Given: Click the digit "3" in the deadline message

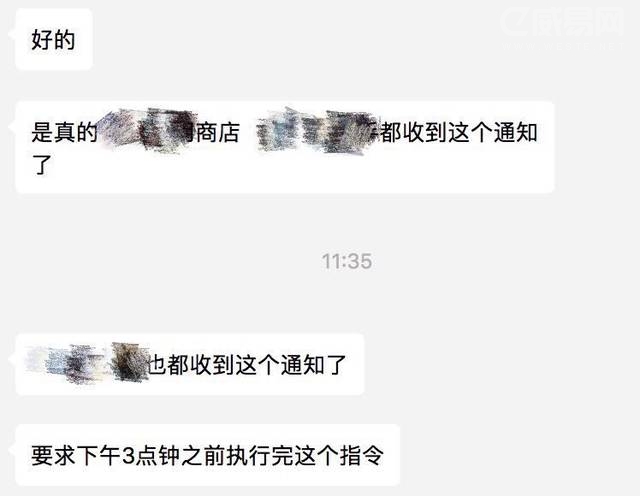Looking at the screenshot, I should [129, 456].
